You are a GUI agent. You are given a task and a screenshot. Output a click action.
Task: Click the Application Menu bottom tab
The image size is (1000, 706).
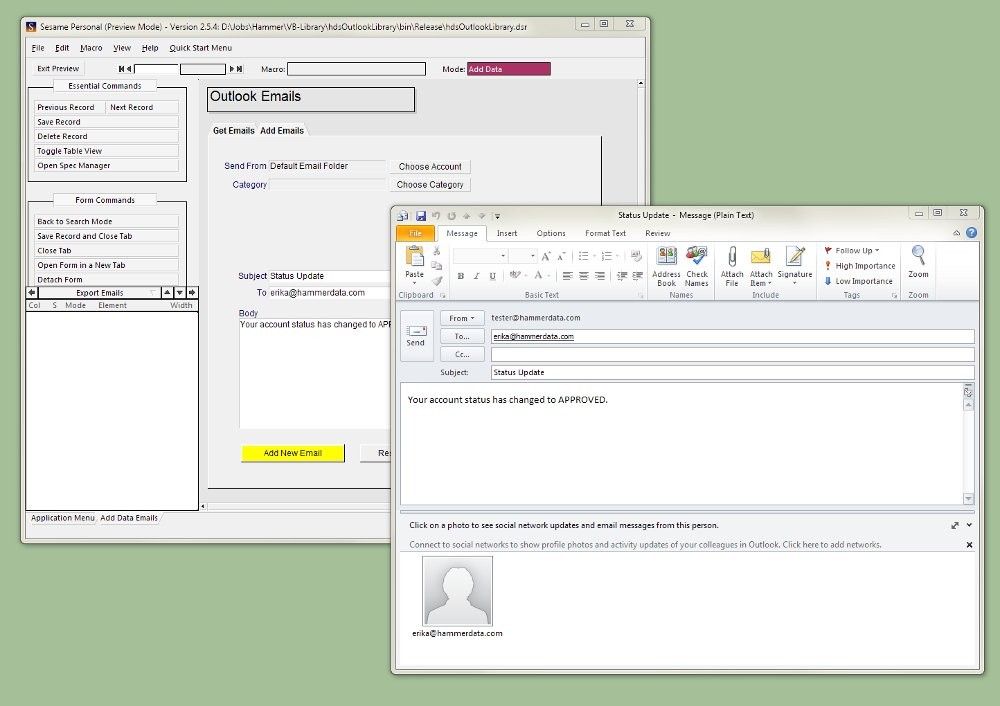[62, 518]
